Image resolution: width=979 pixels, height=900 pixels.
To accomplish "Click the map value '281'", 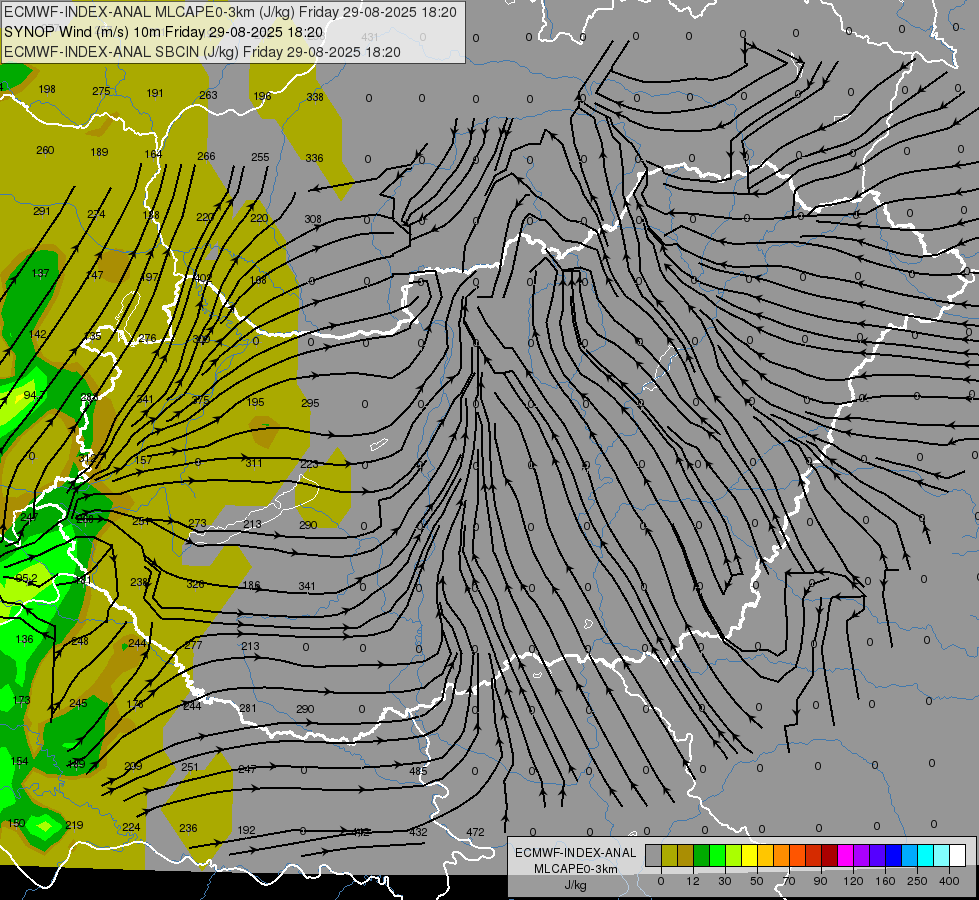I will [x=248, y=708].
